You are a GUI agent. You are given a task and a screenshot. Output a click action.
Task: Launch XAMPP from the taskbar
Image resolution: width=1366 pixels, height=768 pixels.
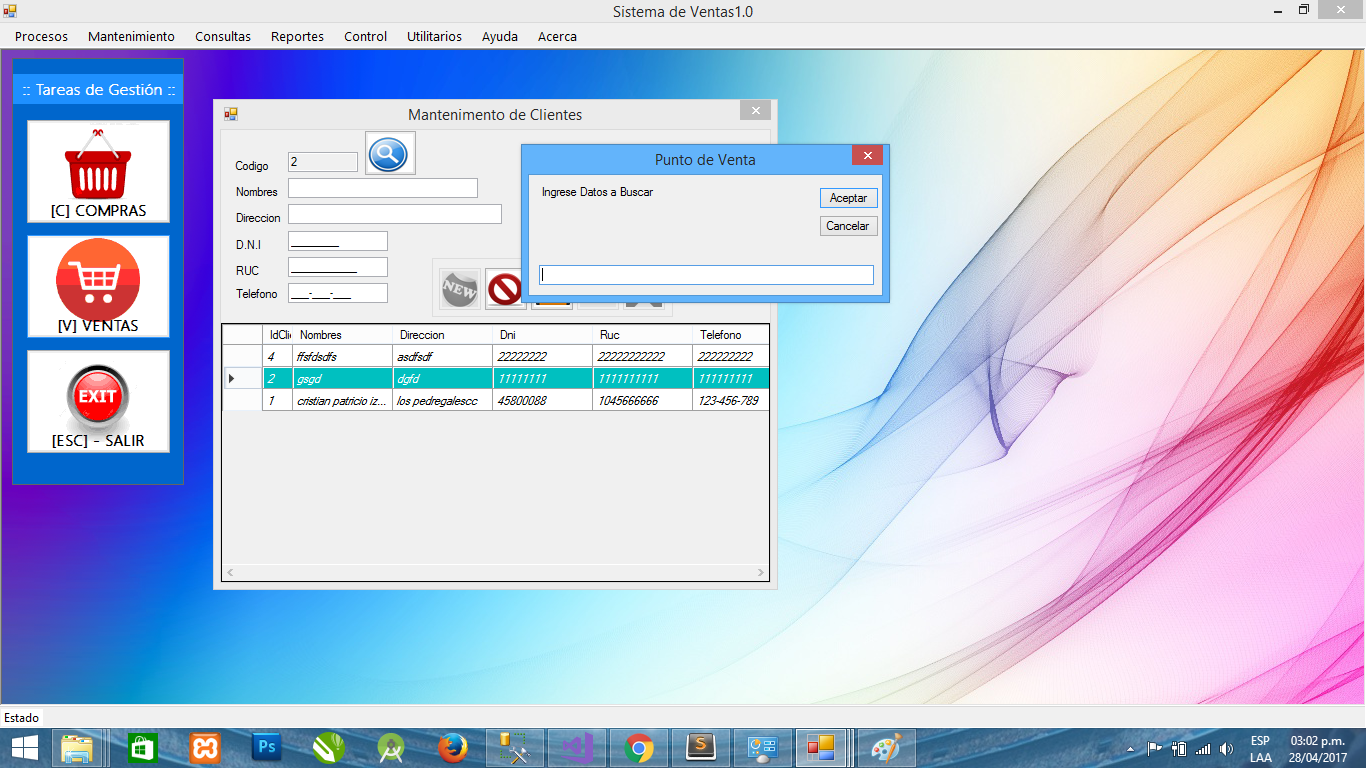coord(205,748)
